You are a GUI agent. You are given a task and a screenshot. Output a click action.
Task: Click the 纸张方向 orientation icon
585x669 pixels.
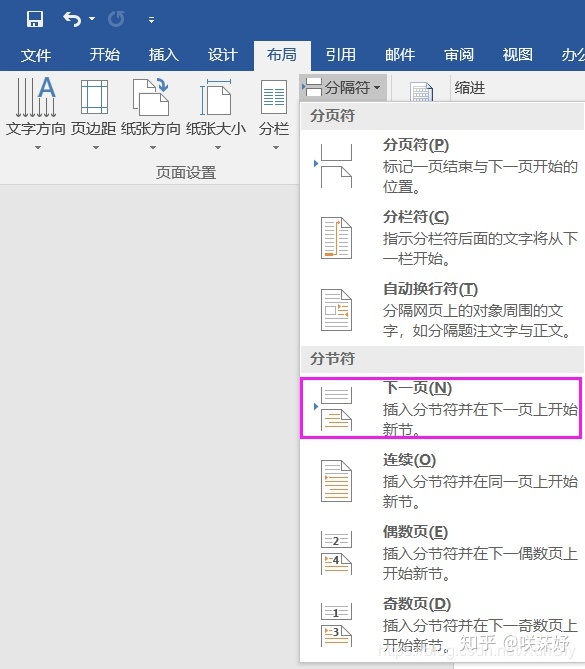click(x=151, y=97)
